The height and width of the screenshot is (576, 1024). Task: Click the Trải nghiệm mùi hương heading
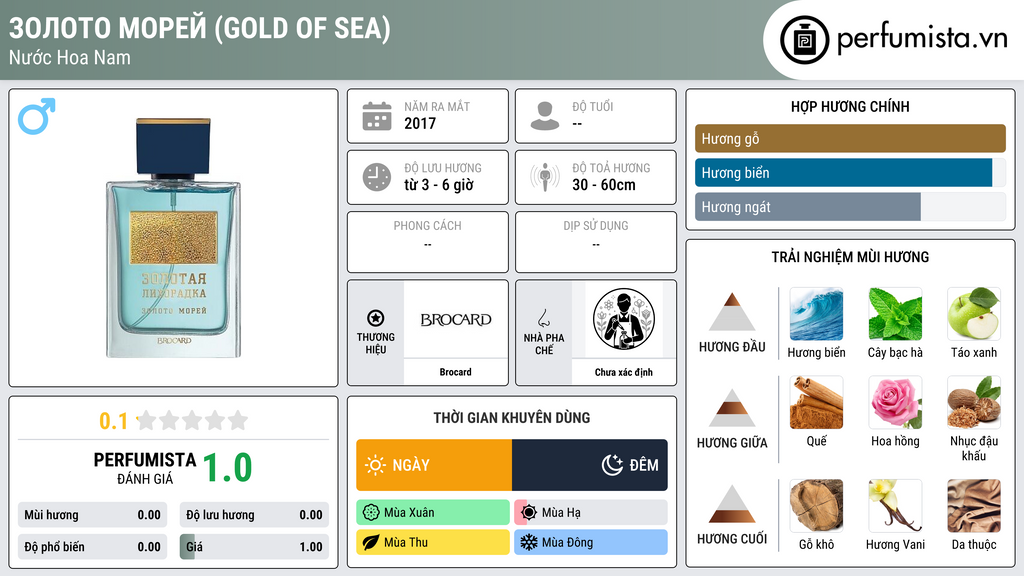click(x=850, y=257)
